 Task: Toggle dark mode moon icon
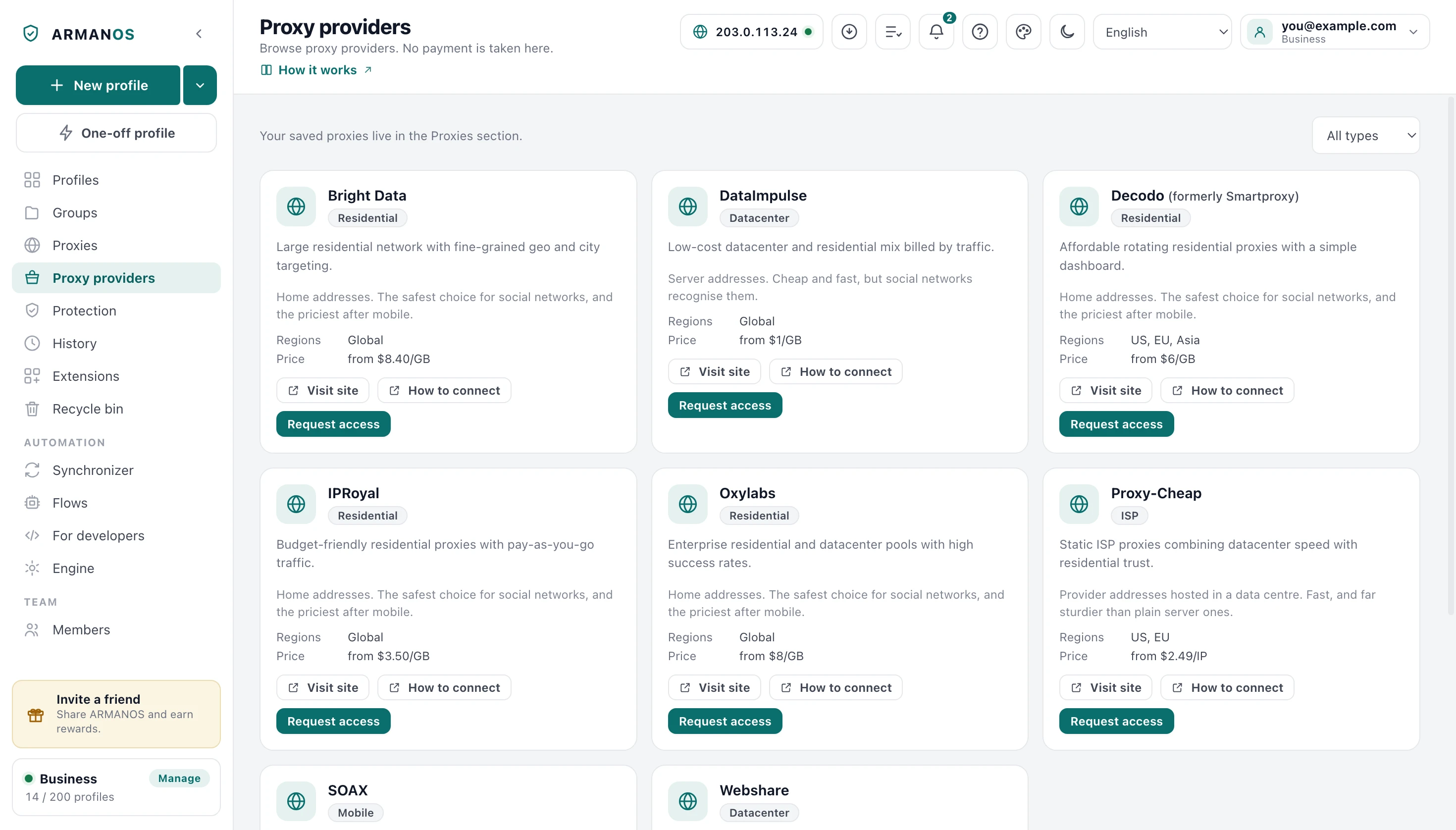pos(1067,32)
